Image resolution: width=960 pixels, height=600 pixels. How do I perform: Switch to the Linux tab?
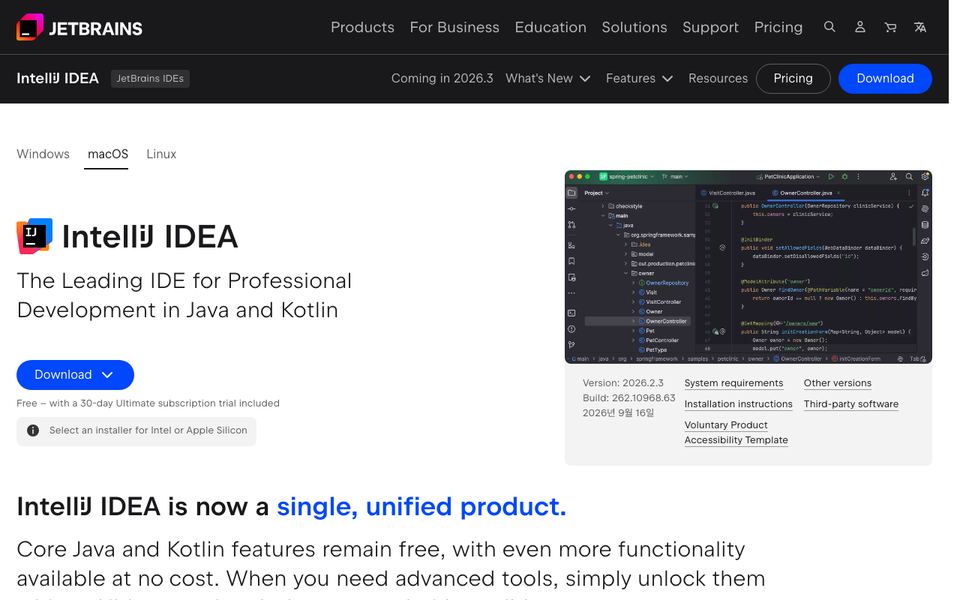[x=161, y=154]
